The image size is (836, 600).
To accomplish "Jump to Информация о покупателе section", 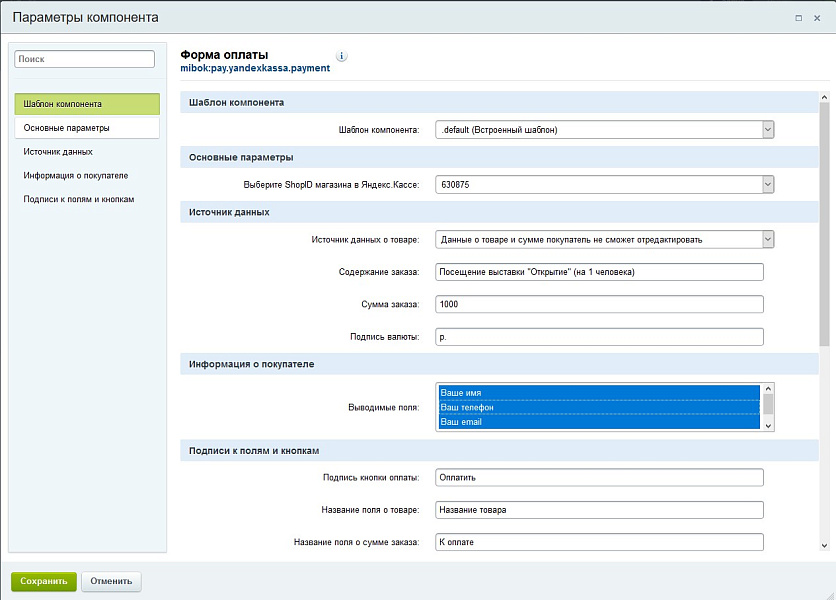I will click(86, 175).
